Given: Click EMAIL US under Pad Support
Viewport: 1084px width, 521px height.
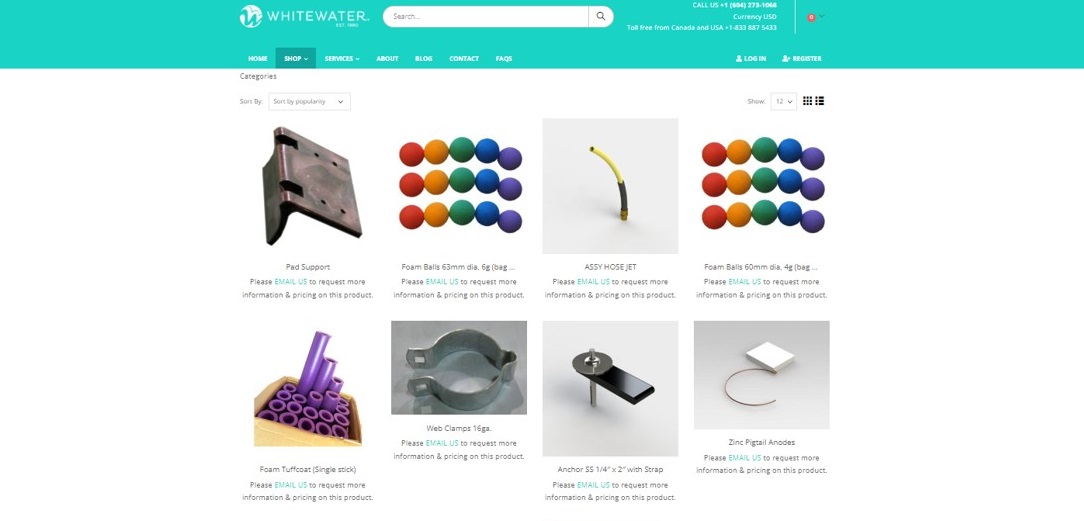Looking at the screenshot, I should (291, 282).
